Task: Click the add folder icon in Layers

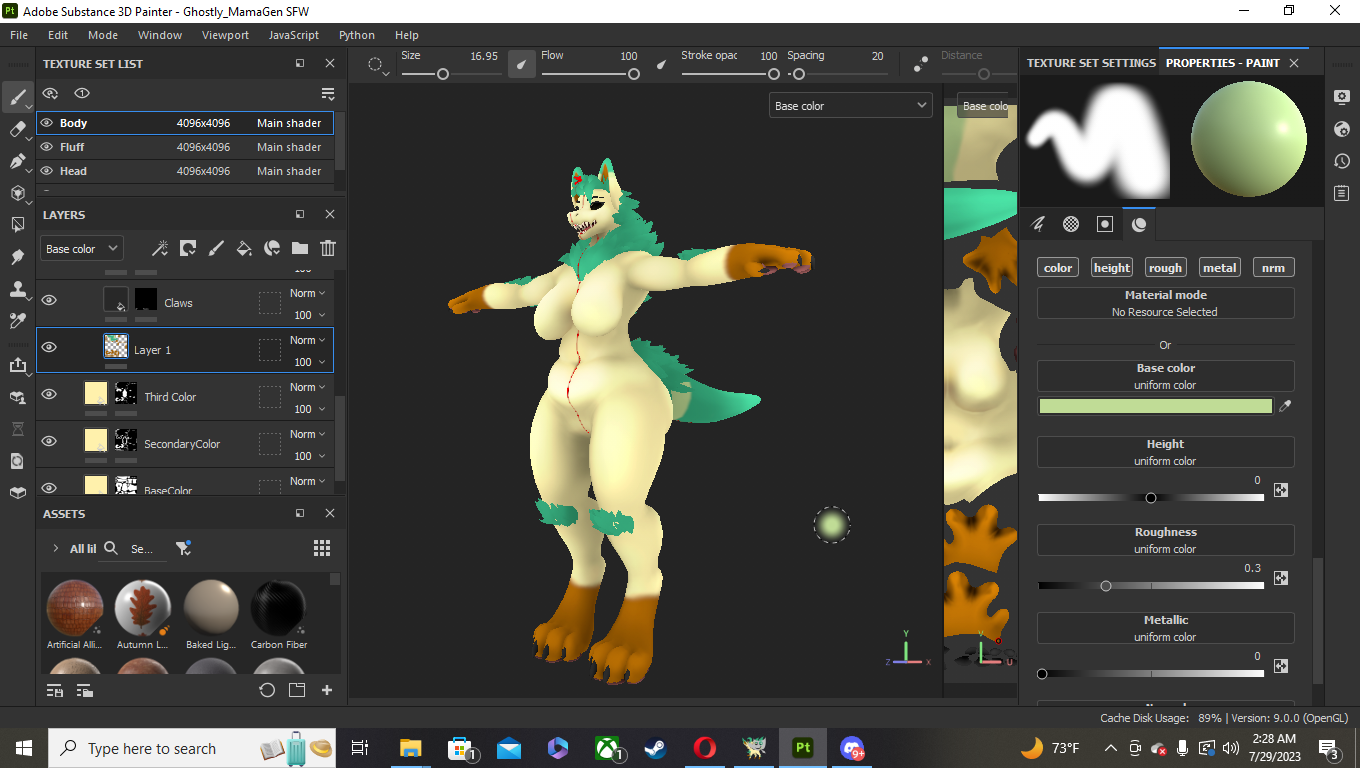Action: 299,248
